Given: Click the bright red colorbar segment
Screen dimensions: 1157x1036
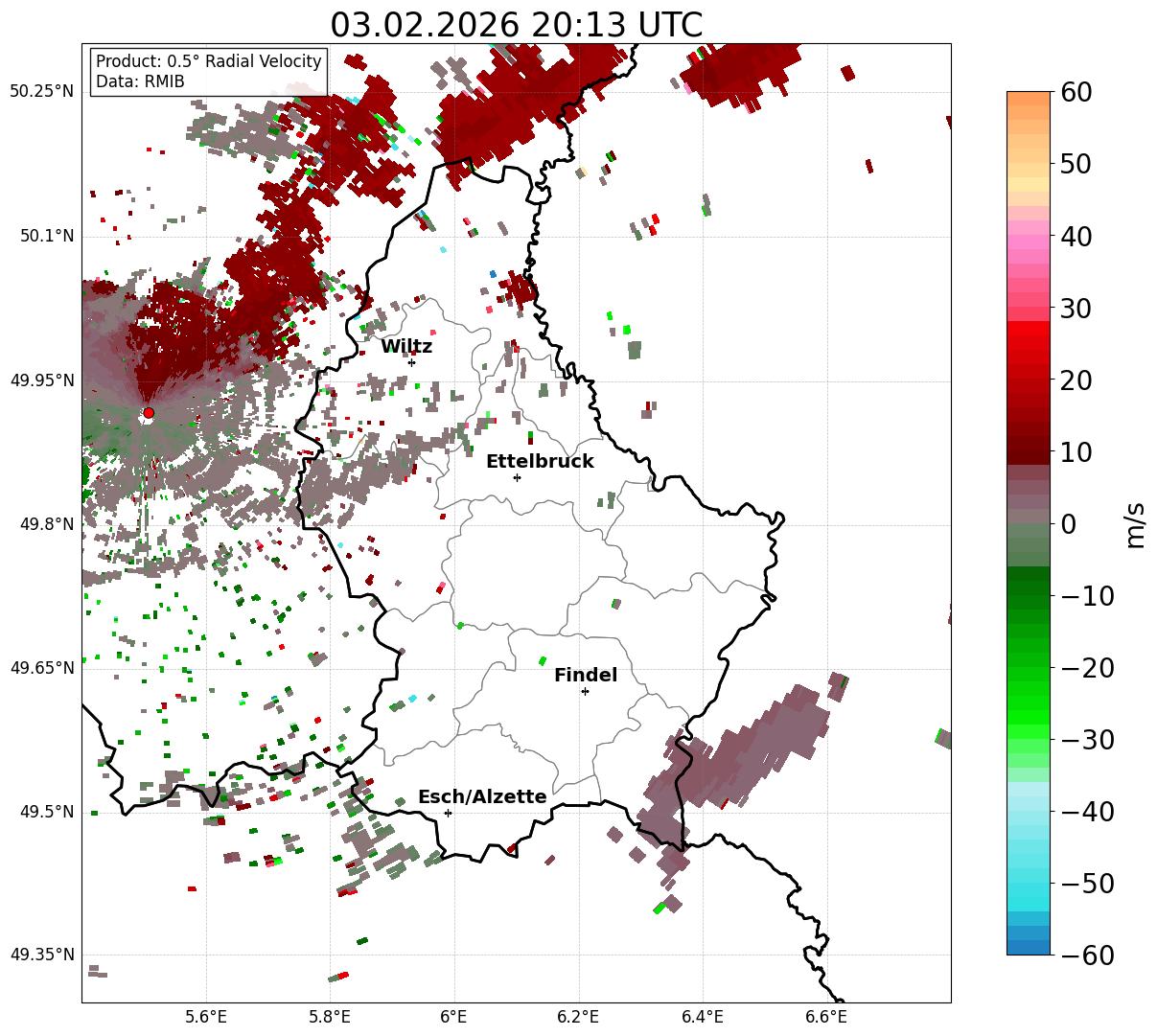Looking at the screenshot, I should point(1029,331).
